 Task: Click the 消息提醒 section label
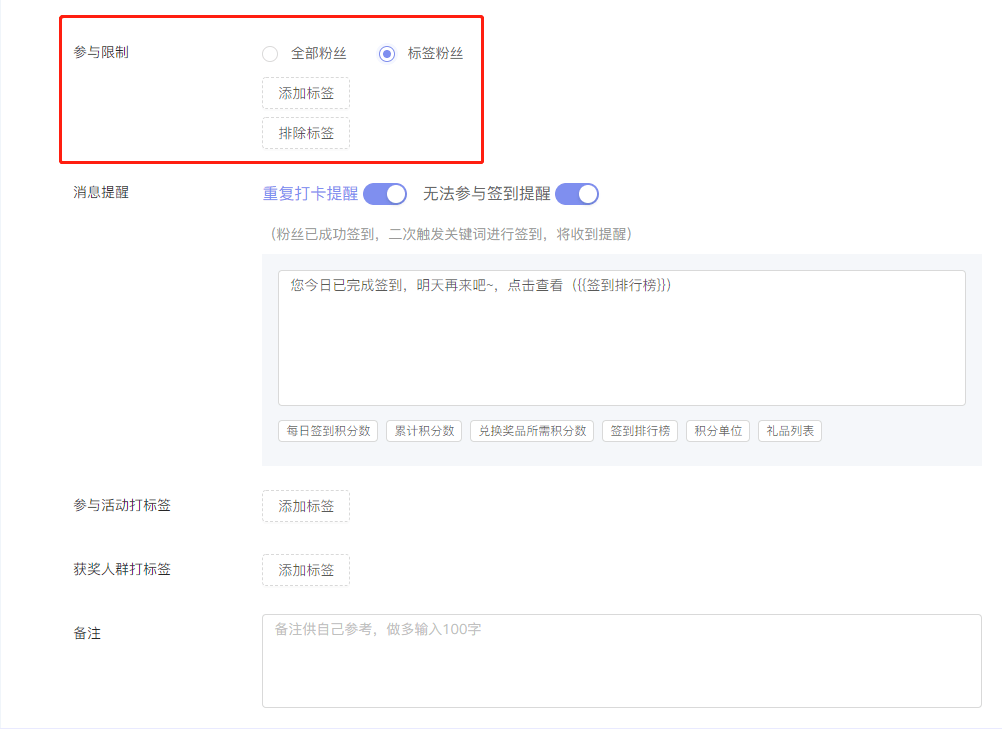tap(101, 192)
